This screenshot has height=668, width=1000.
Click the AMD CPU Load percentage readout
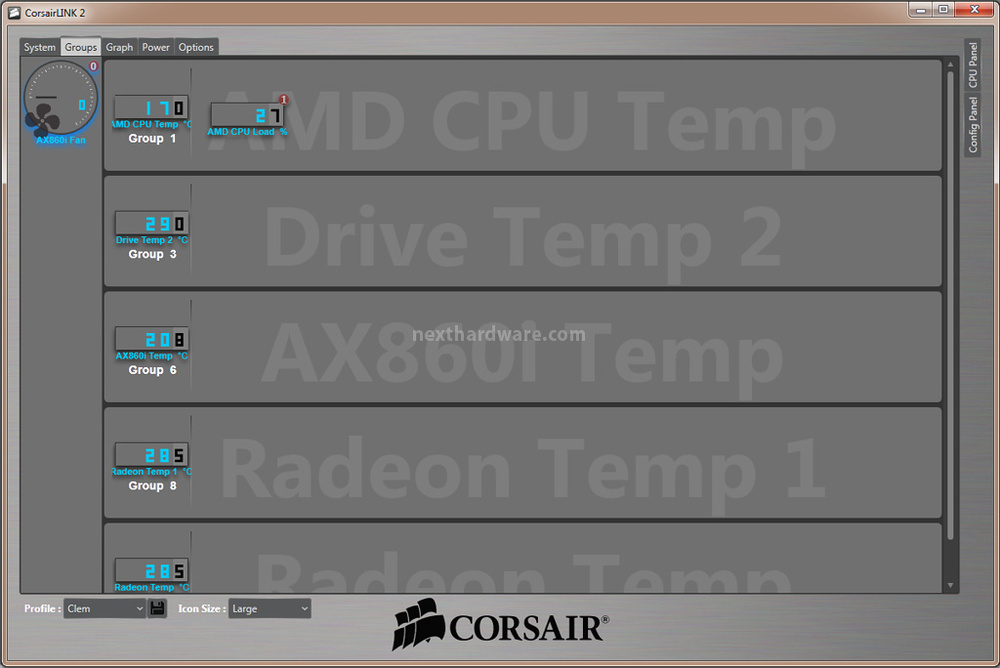pyautogui.click(x=247, y=115)
